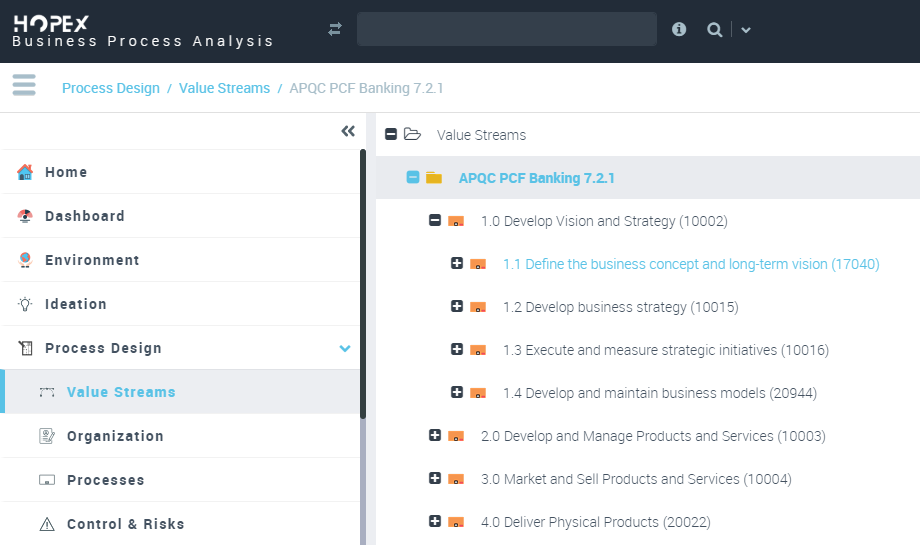Select Organization in the sidebar
This screenshot has height=545, width=920.
click(x=115, y=436)
